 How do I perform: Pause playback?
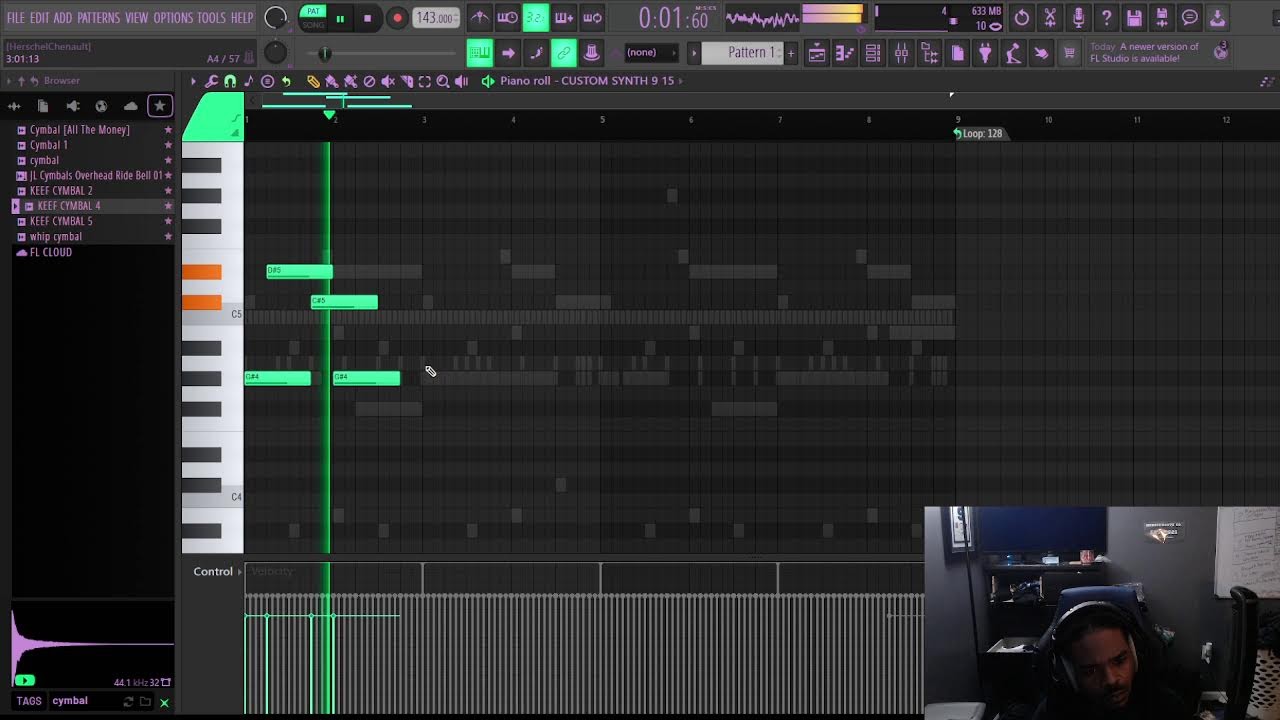point(340,18)
